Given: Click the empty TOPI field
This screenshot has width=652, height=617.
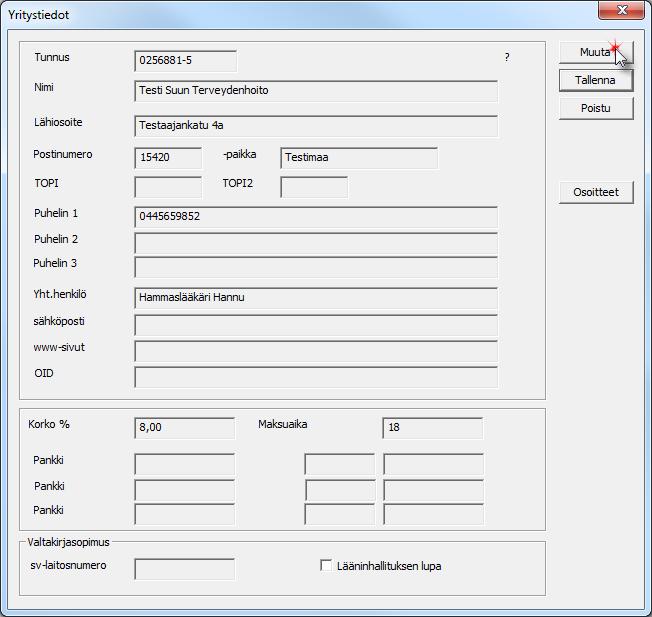Looking at the screenshot, I should point(168,187).
